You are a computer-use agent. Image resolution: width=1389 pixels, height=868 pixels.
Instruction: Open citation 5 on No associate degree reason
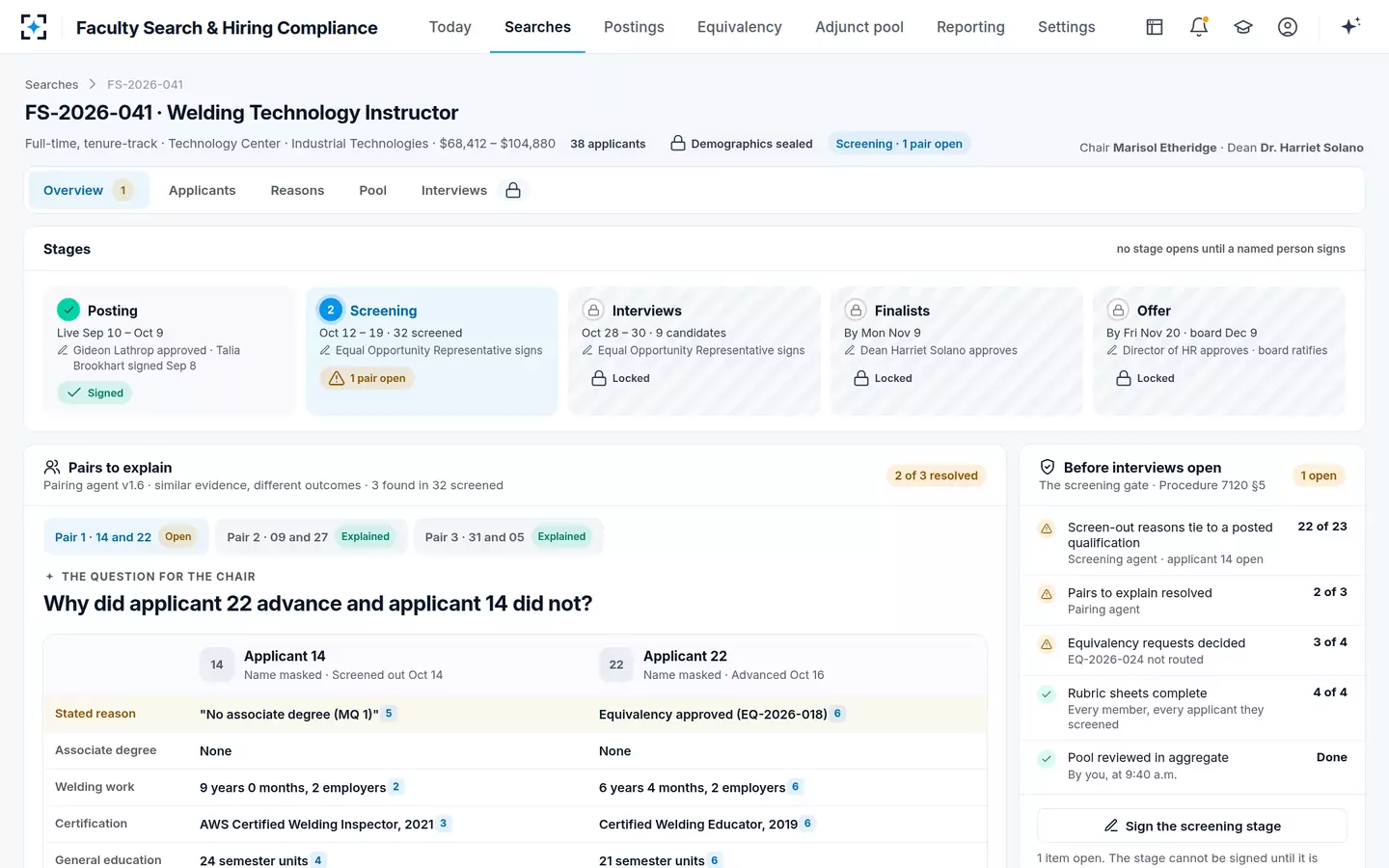pos(390,714)
